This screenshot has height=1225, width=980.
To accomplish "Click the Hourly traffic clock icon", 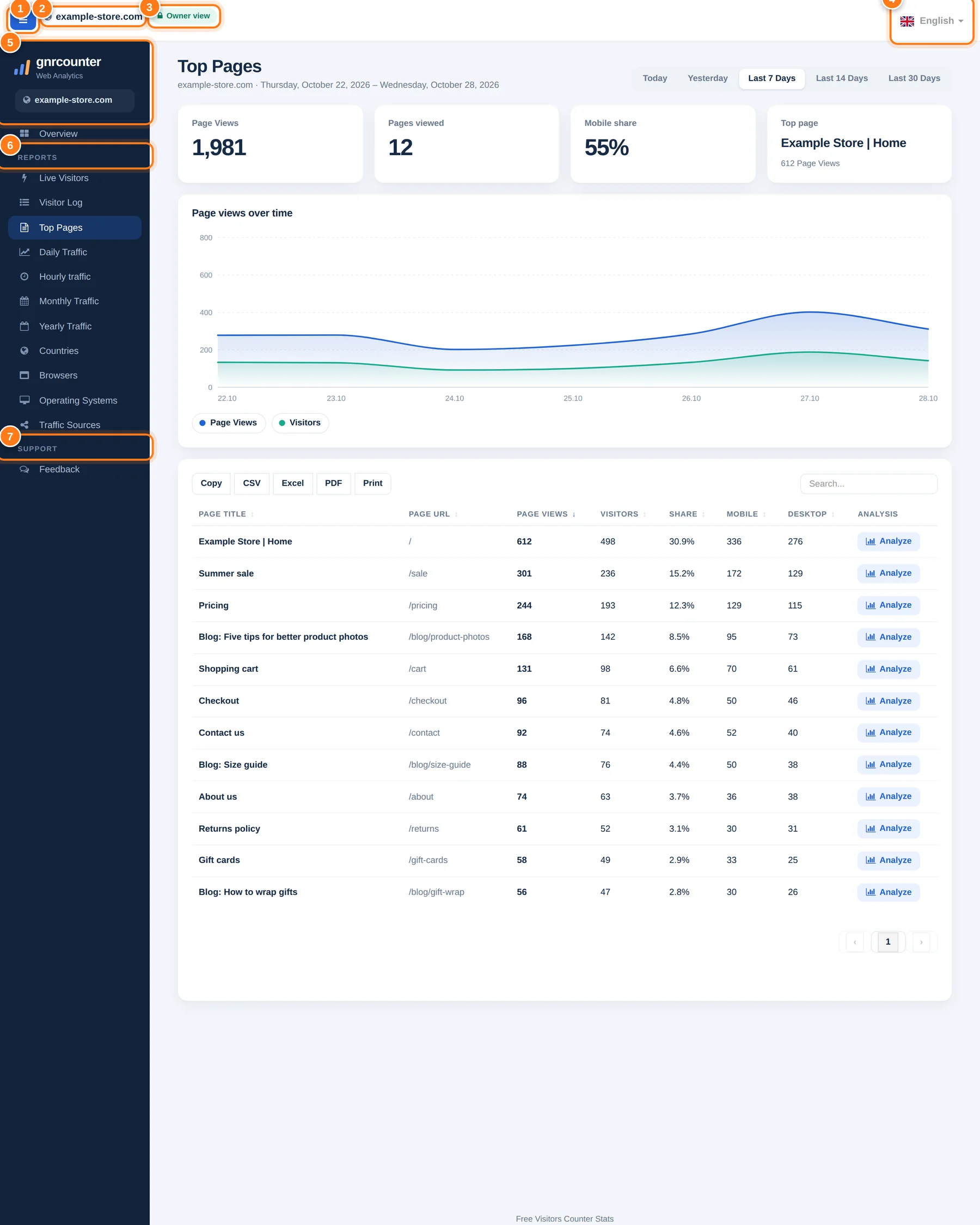I will point(24,277).
